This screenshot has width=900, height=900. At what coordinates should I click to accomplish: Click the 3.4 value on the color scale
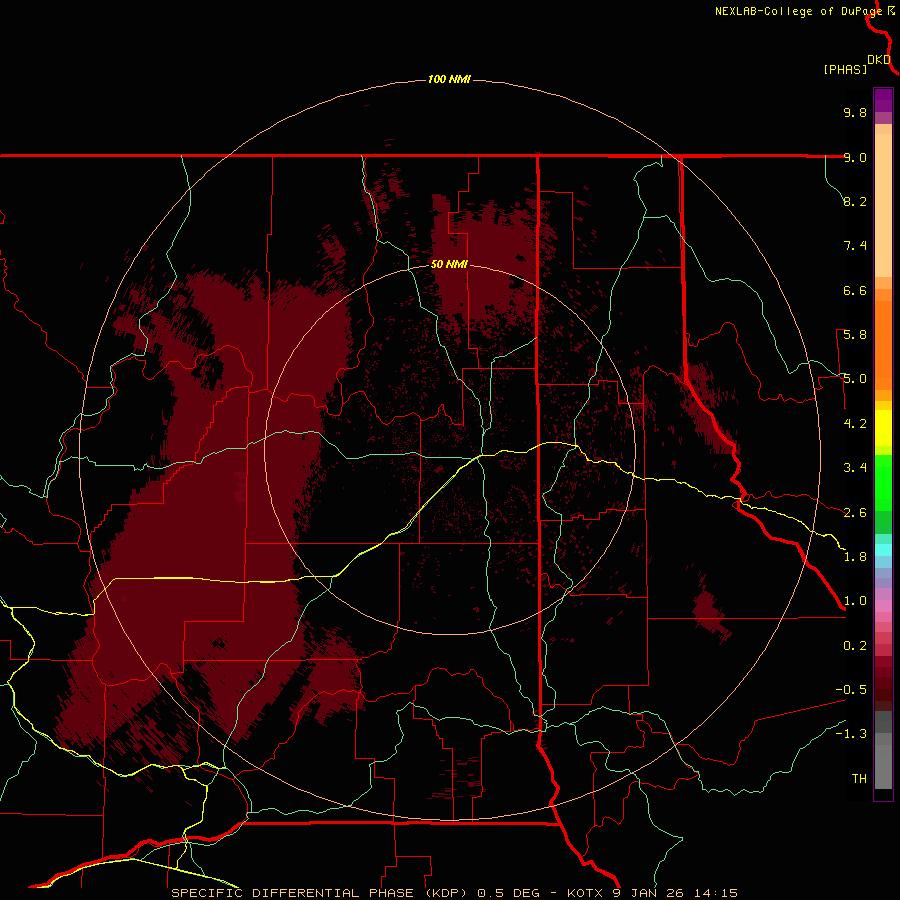click(855, 468)
